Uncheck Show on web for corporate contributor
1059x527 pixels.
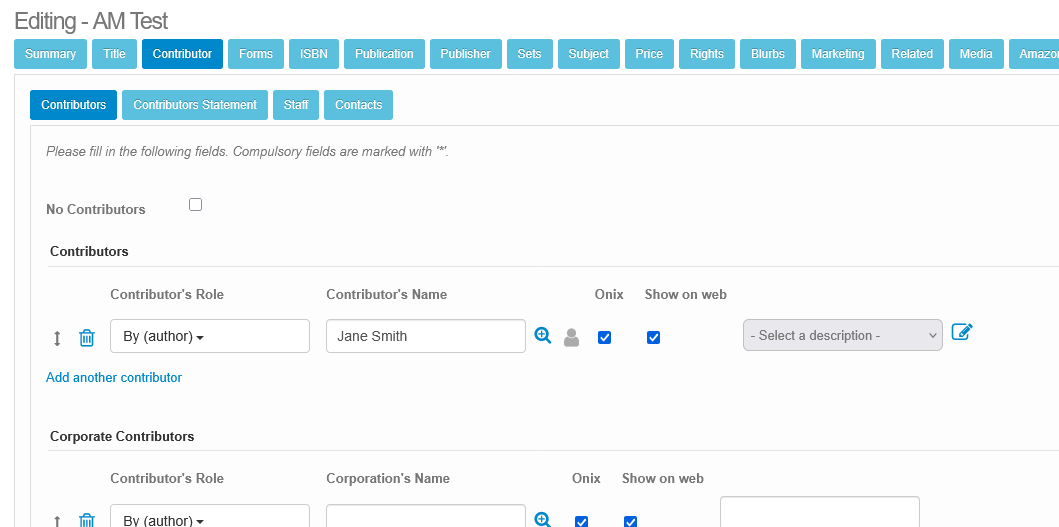pos(630,522)
